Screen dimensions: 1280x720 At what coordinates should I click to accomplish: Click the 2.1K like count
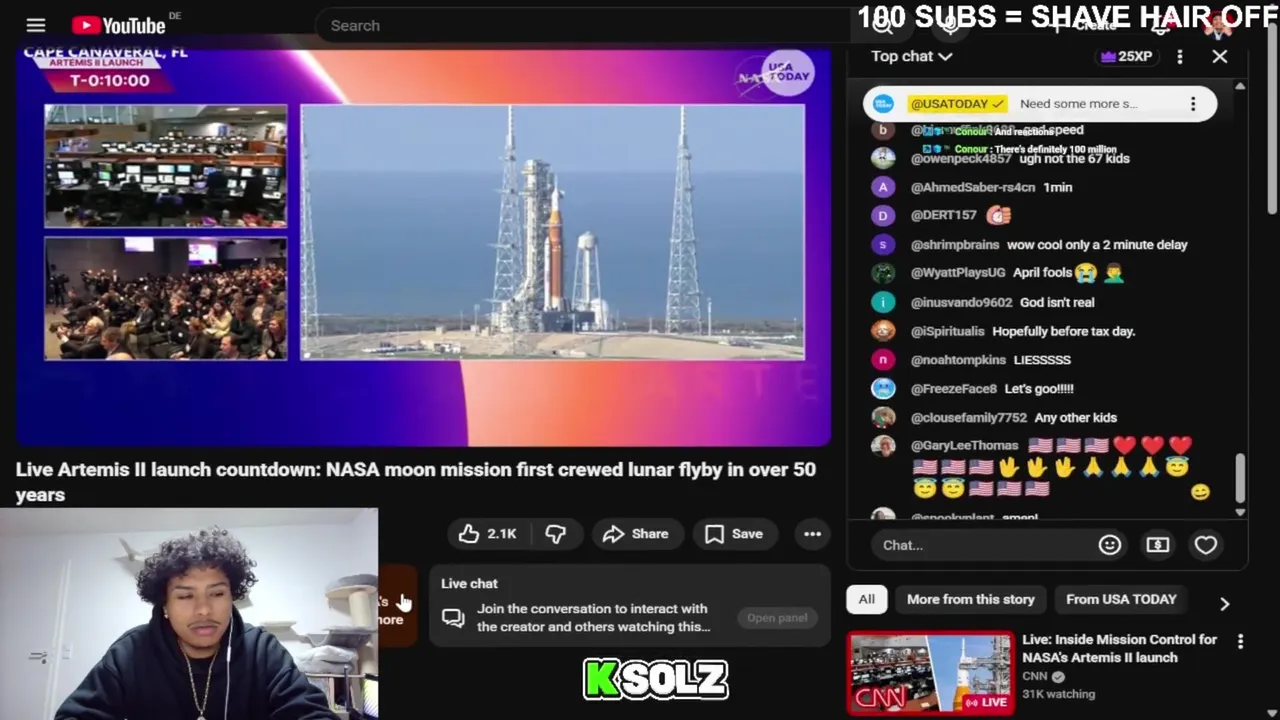[x=502, y=534]
